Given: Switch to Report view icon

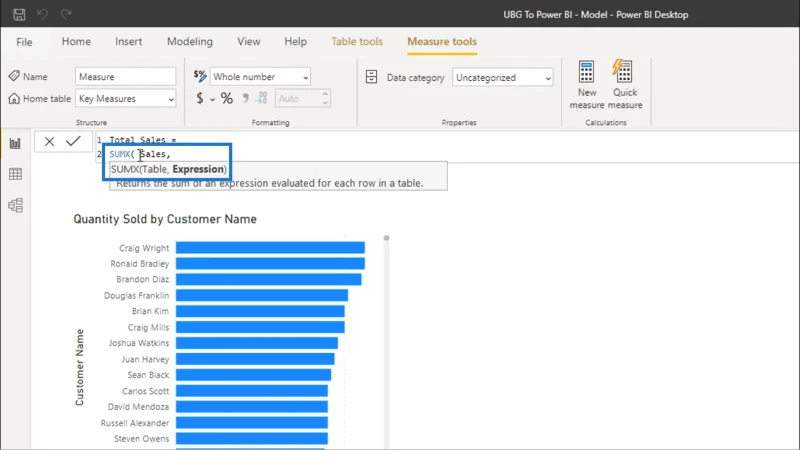Looking at the screenshot, I should tap(15, 143).
